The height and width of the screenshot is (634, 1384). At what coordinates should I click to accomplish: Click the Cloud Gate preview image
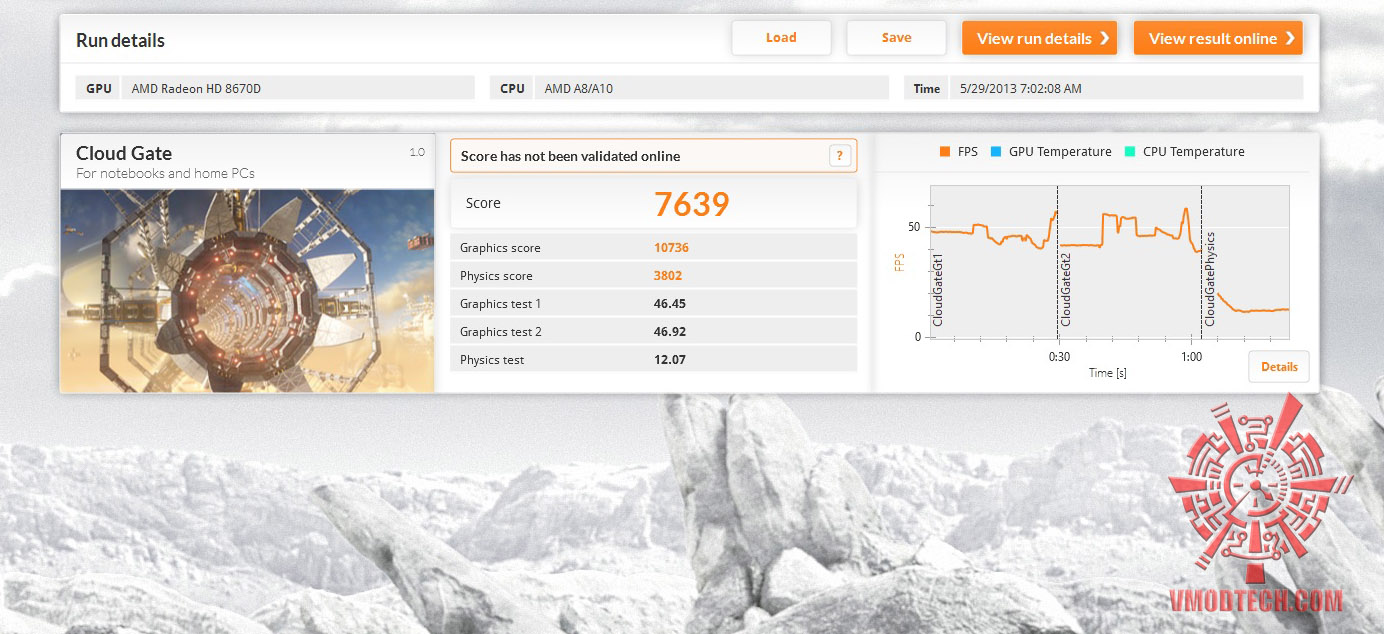tap(248, 290)
